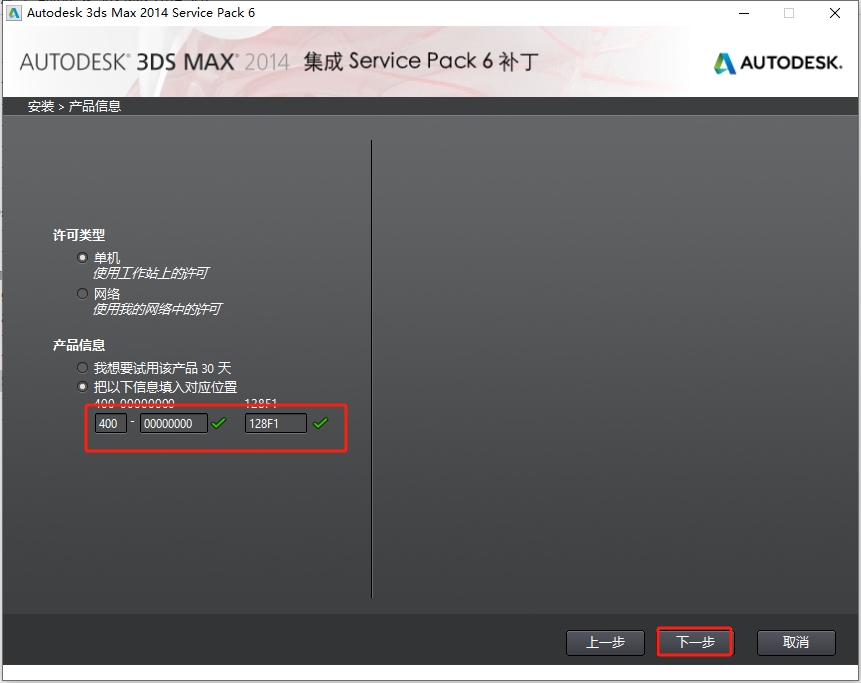Click the 安装 breadcrumb text

[x=41, y=106]
